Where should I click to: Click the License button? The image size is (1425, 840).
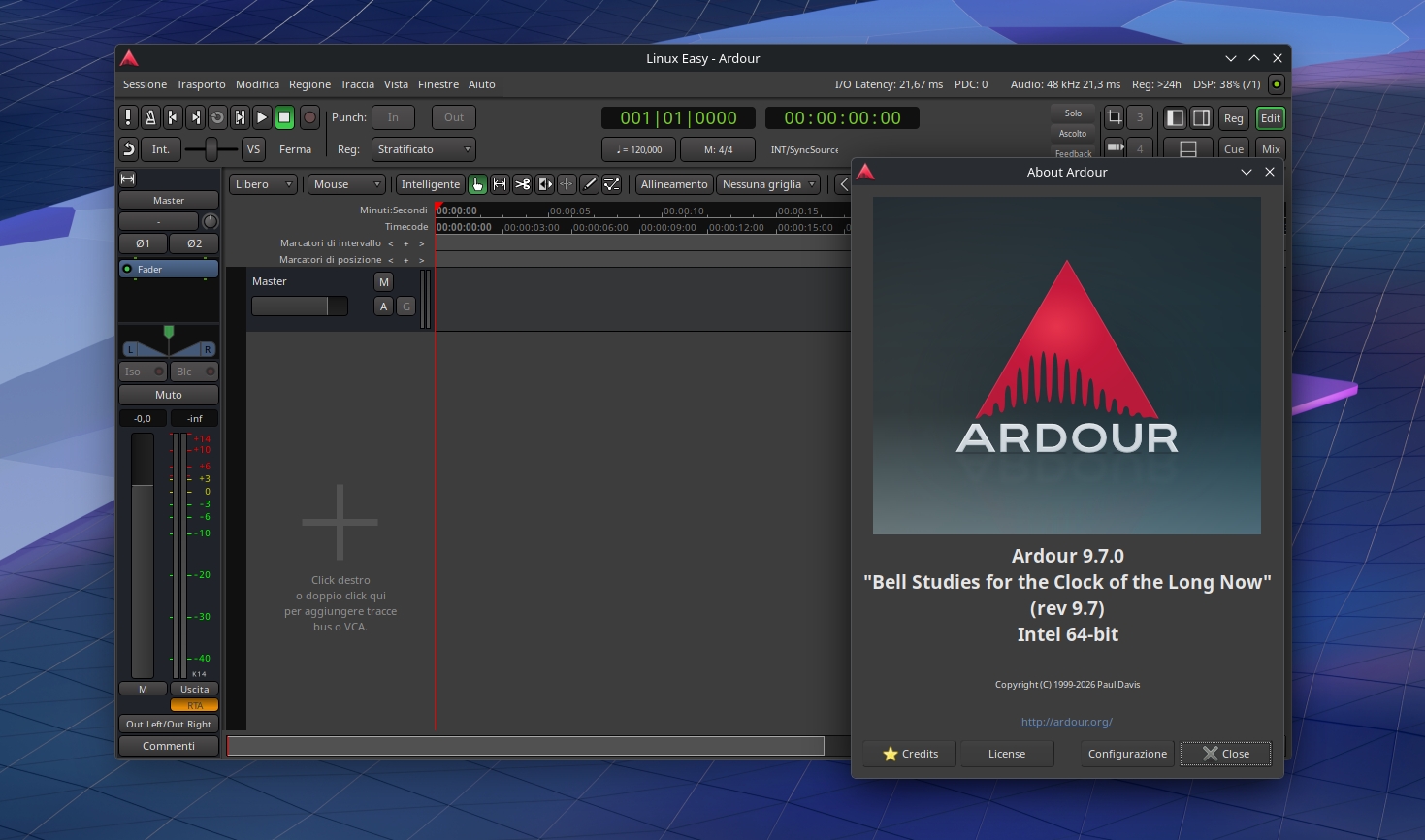1007,754
